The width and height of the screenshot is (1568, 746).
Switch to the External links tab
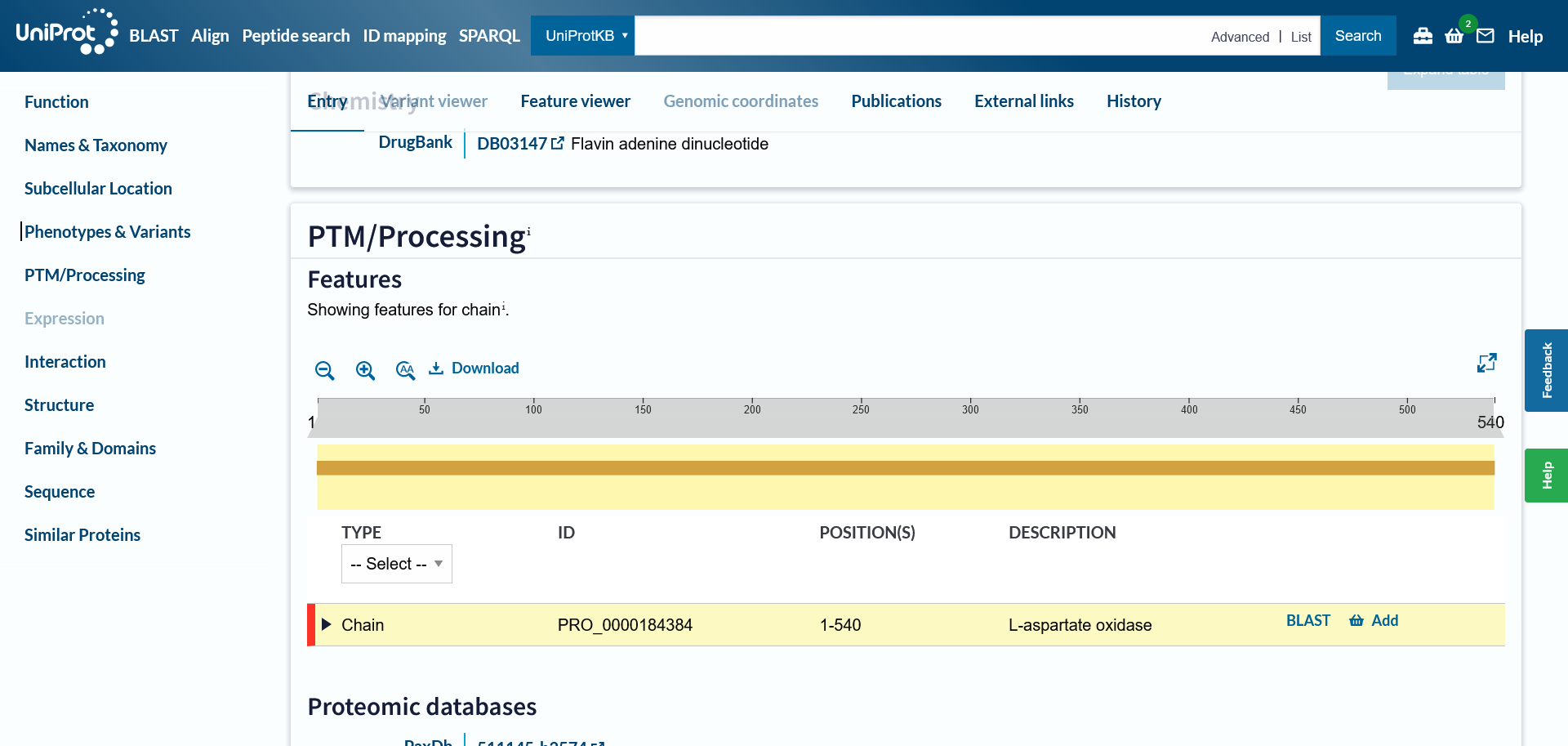pos(1023,101)
